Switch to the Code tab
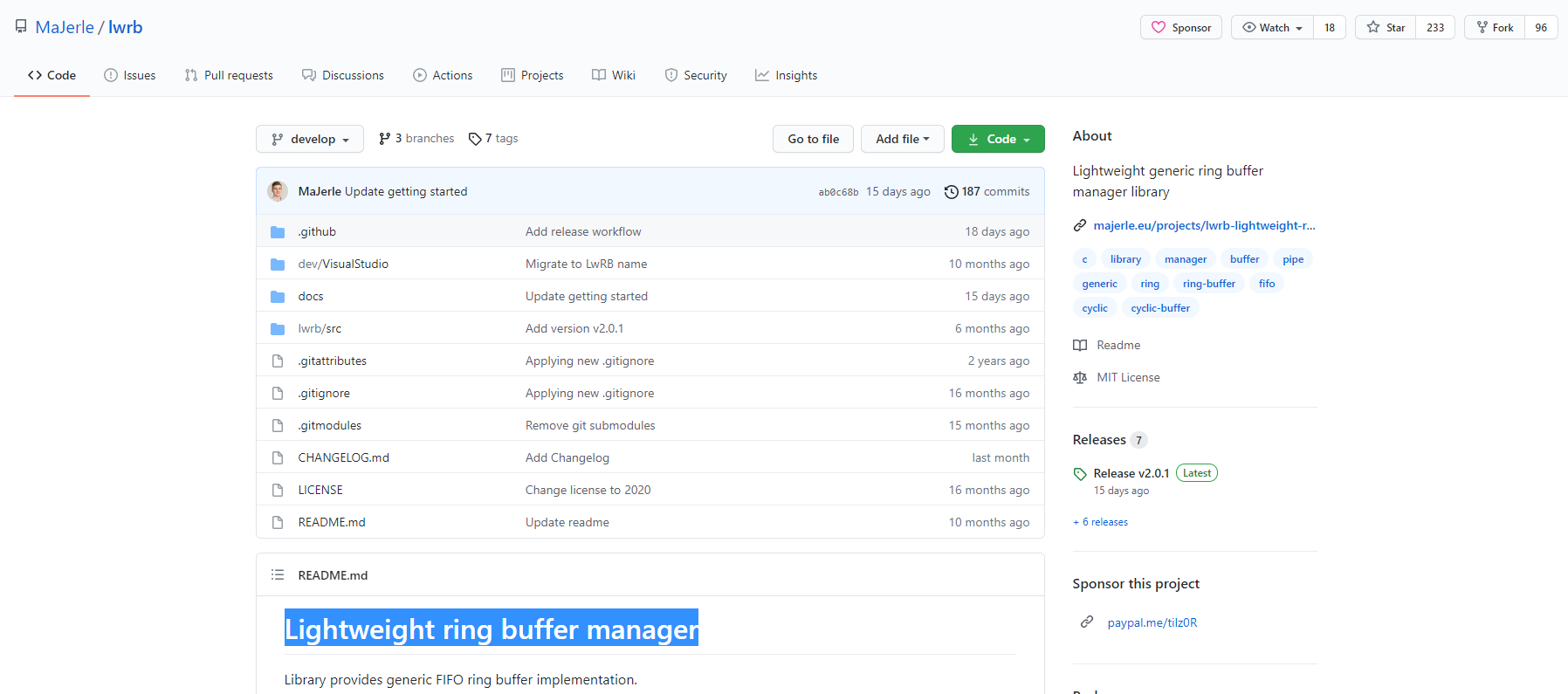This screenshot has width=1568, height=694. (52, 75)
